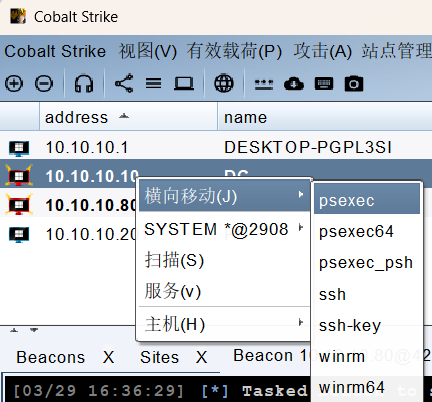This screenshot has height=402, width=432.
Task: Choose winrm64 from the submenu
Action: [367, 387]
